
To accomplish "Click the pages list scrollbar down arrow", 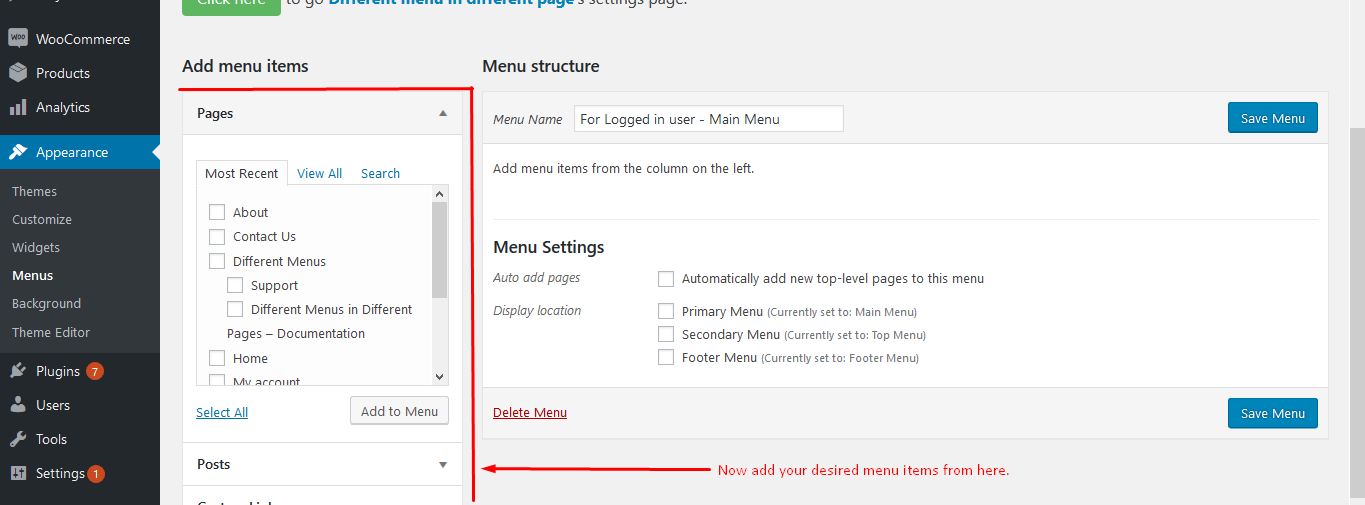I will tap(439, 376).
